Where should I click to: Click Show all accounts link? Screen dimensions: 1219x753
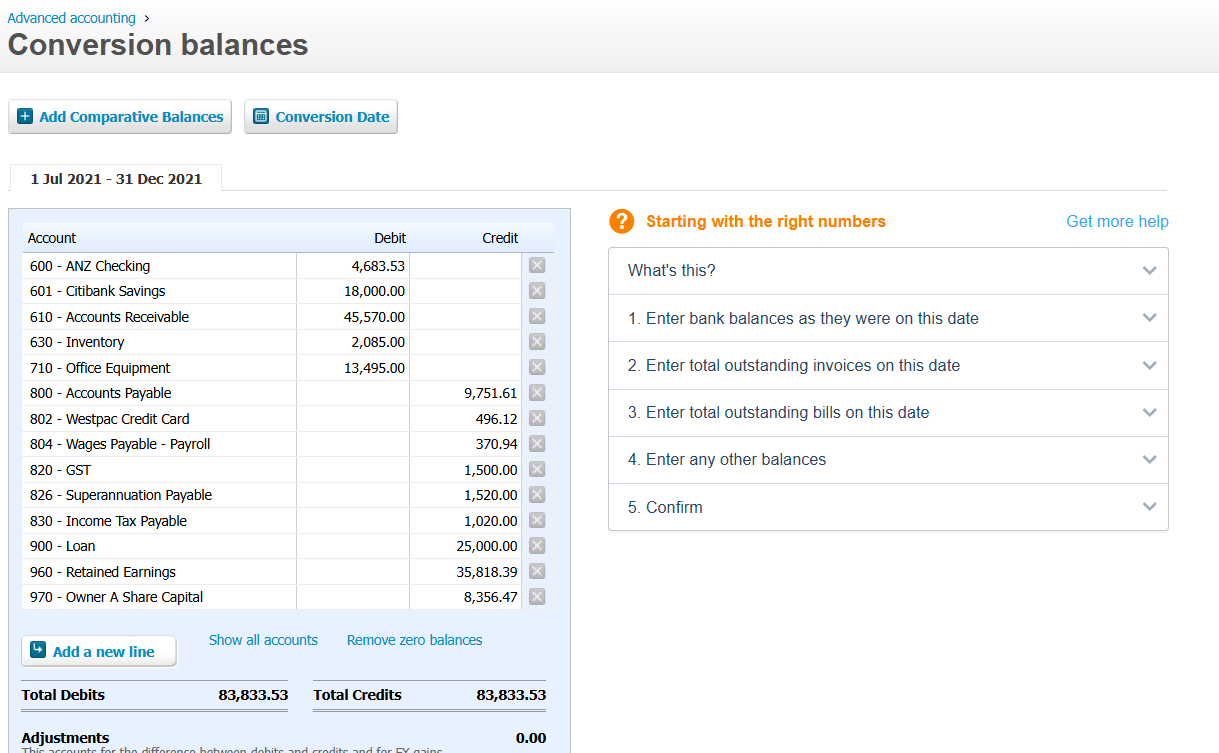pyautogui.click(x=263, y=640)
